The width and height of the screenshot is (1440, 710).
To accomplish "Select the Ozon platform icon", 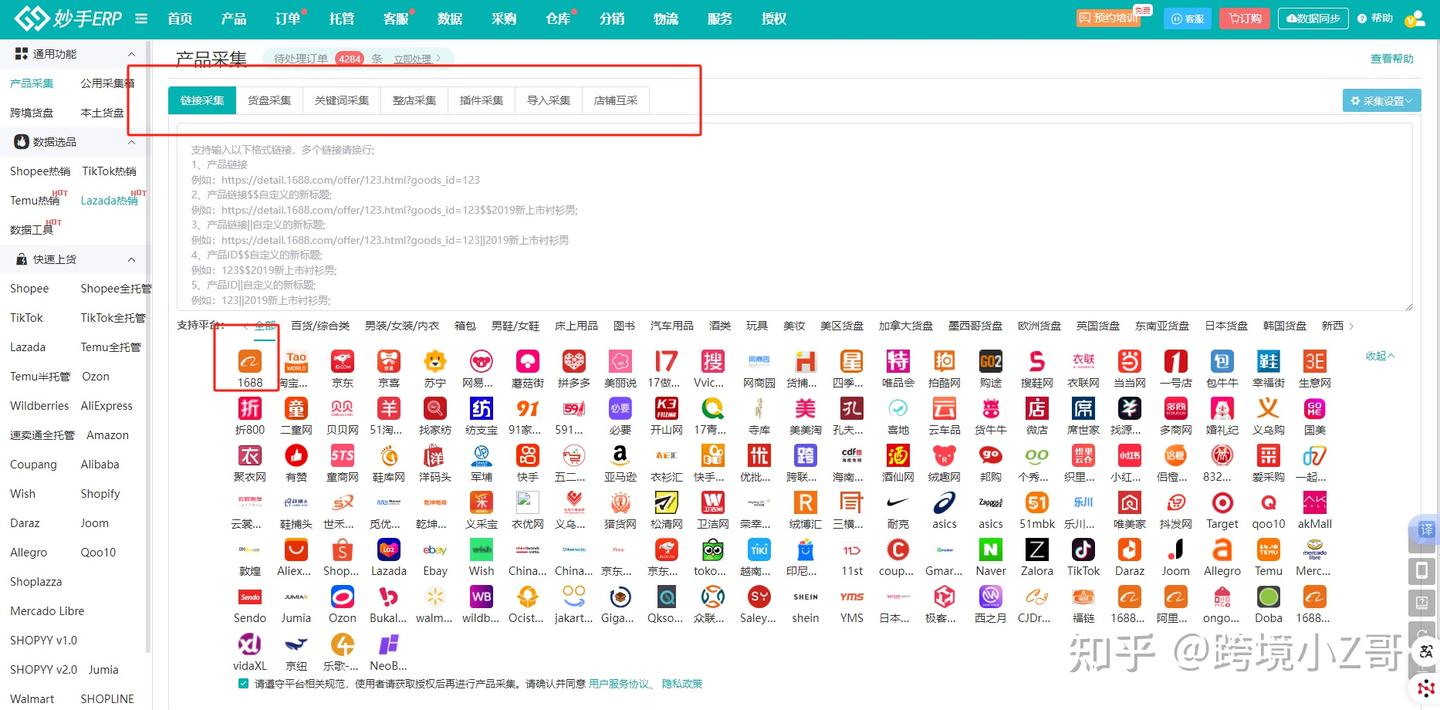I will 341,600.
